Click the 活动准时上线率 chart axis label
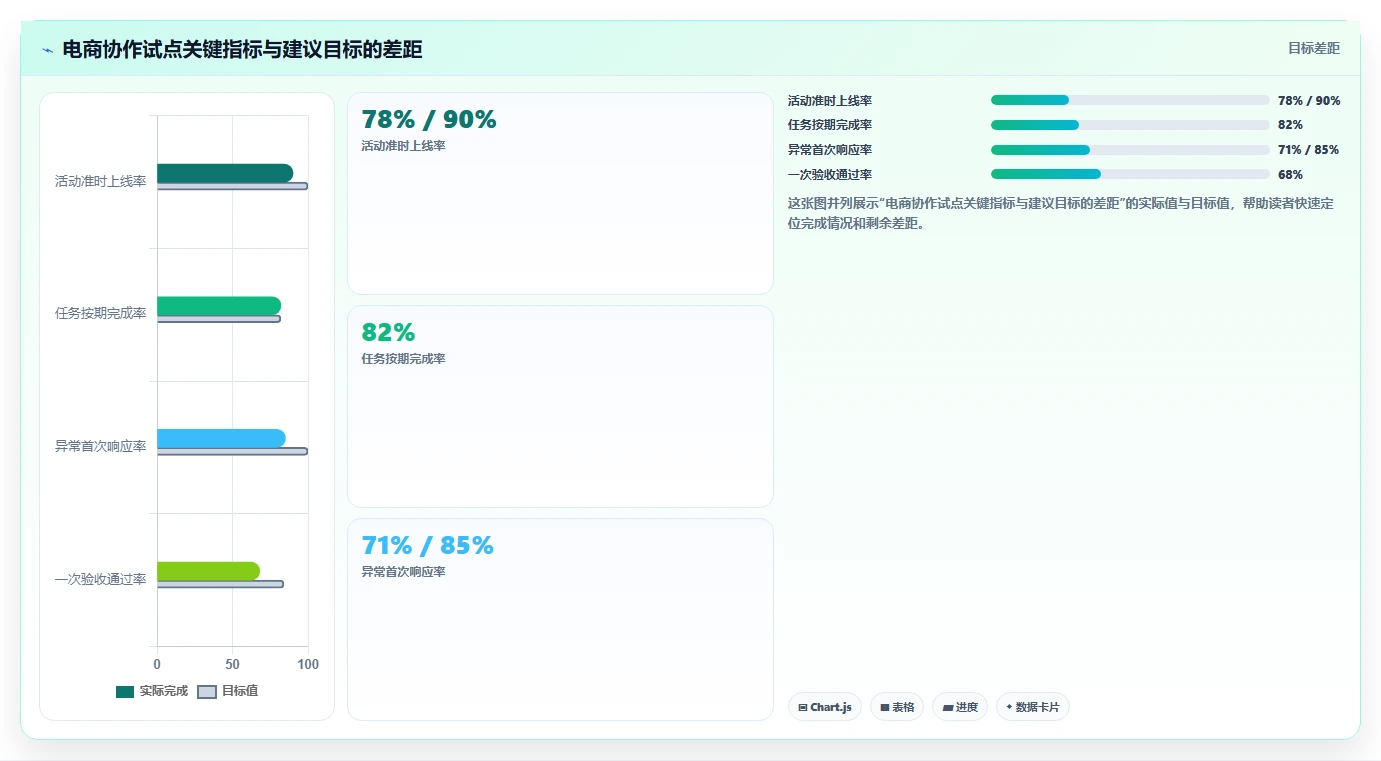Image resolution: width=1381 pixels, height=761 pixels. click(100, 181)
